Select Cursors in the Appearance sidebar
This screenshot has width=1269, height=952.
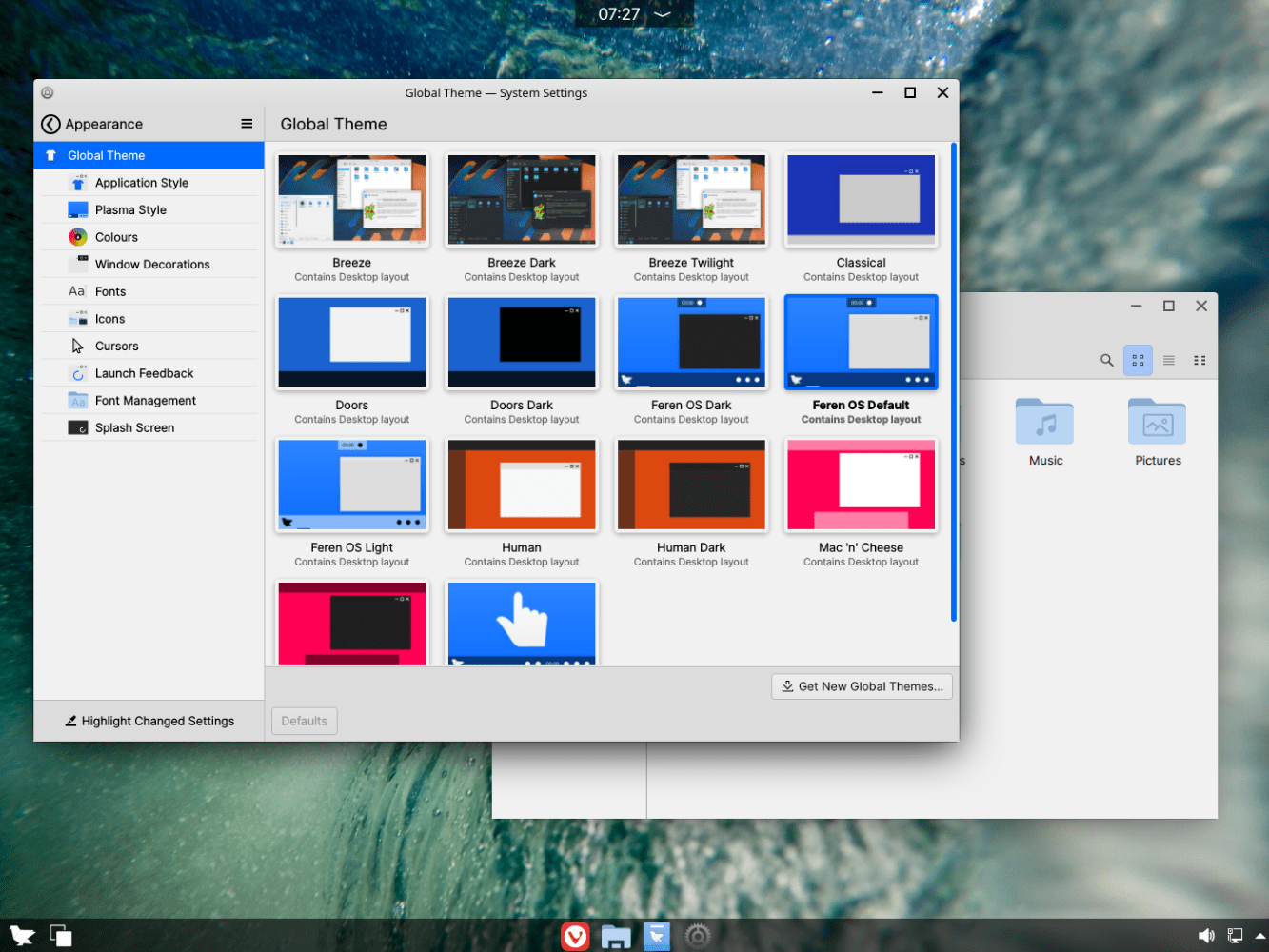(x=116, y=346)
